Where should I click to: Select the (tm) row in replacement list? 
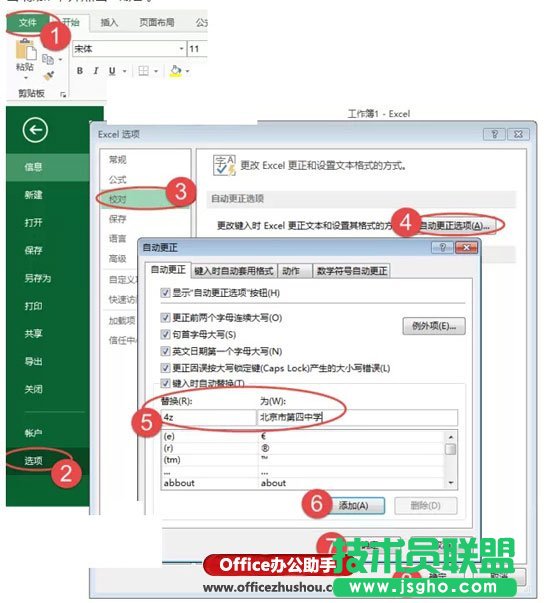[x=303, y=460]
